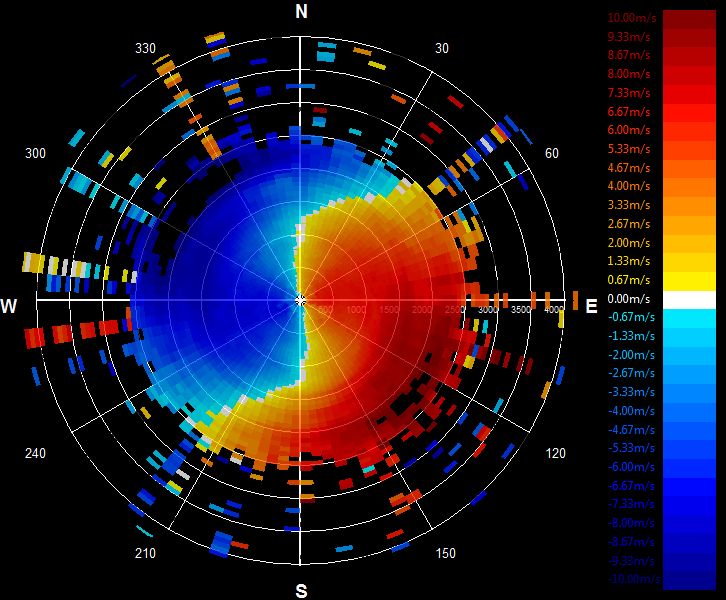Click the -2.00m/s legend label
Image resolution: width=726 pixels, height=600 pixels.
pyautogui.click(x=631, y=355)
